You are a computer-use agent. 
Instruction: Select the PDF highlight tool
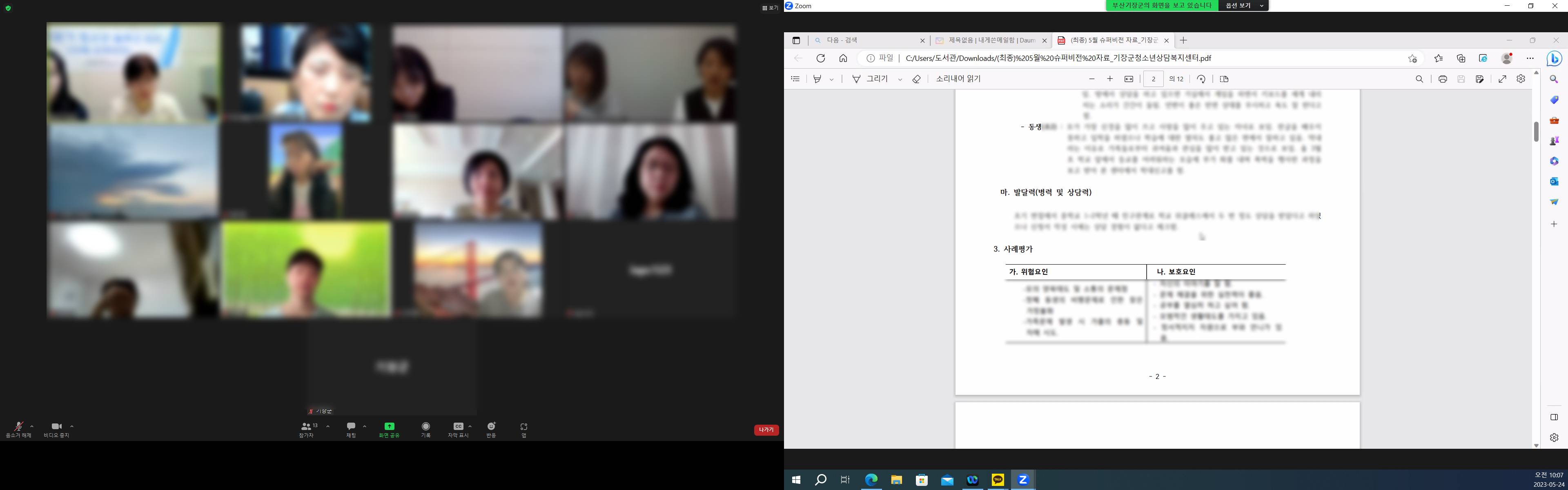(817, 79)
